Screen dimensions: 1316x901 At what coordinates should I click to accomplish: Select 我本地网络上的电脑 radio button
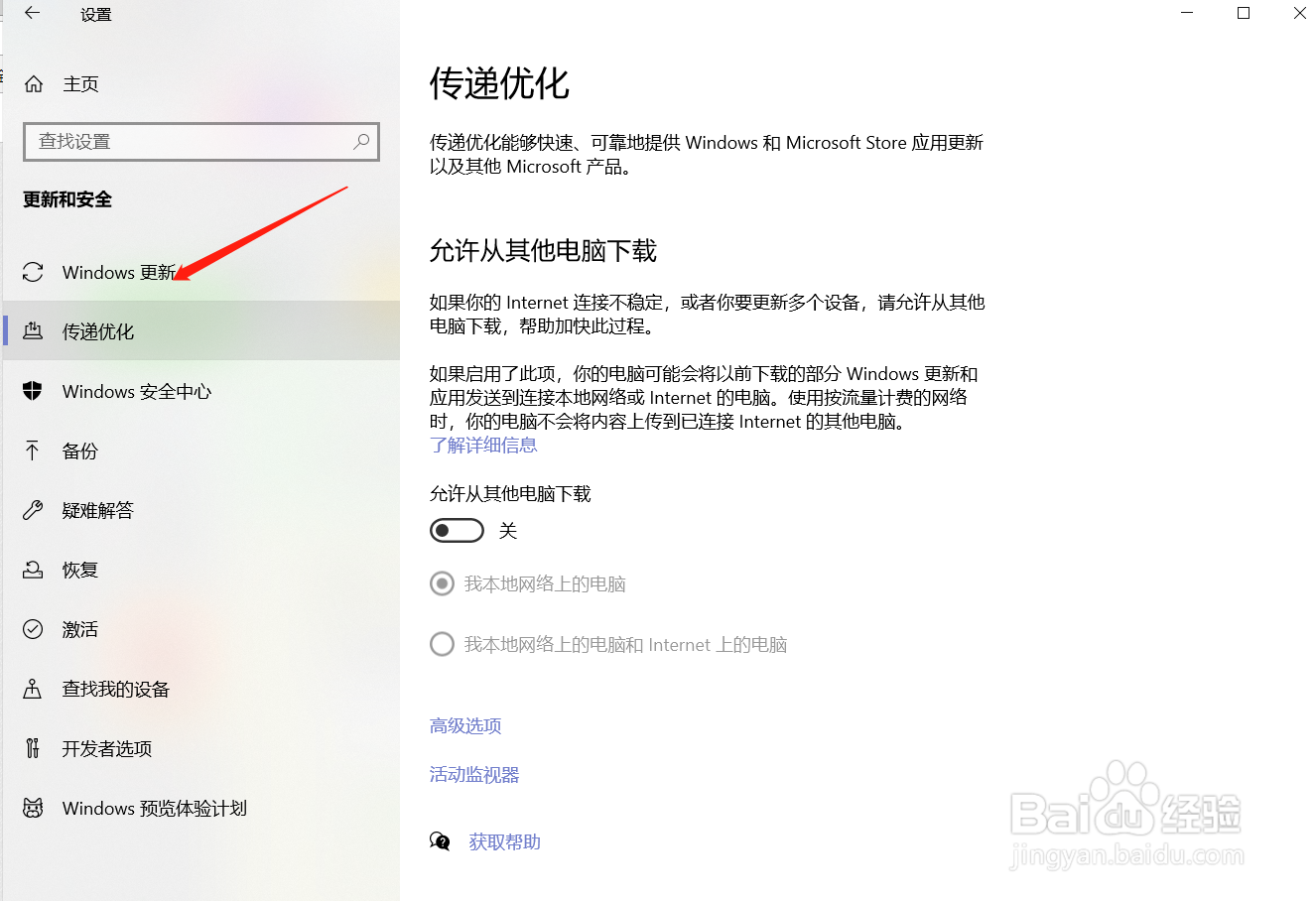click(442, 583)
